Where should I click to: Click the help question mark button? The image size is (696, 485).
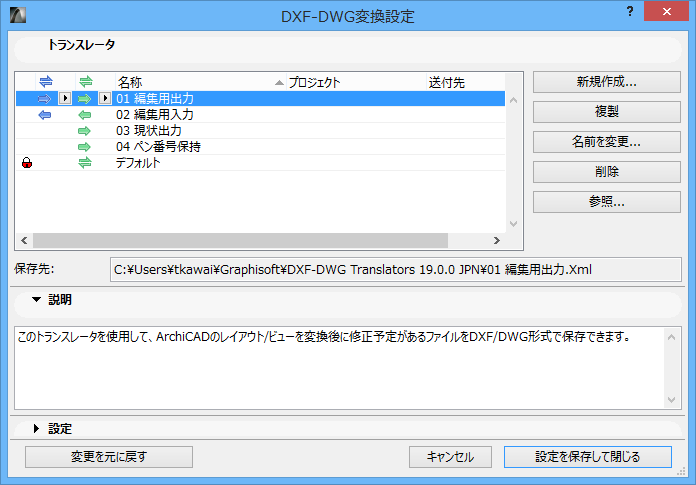pyautogui.click(x=630, y=12)
